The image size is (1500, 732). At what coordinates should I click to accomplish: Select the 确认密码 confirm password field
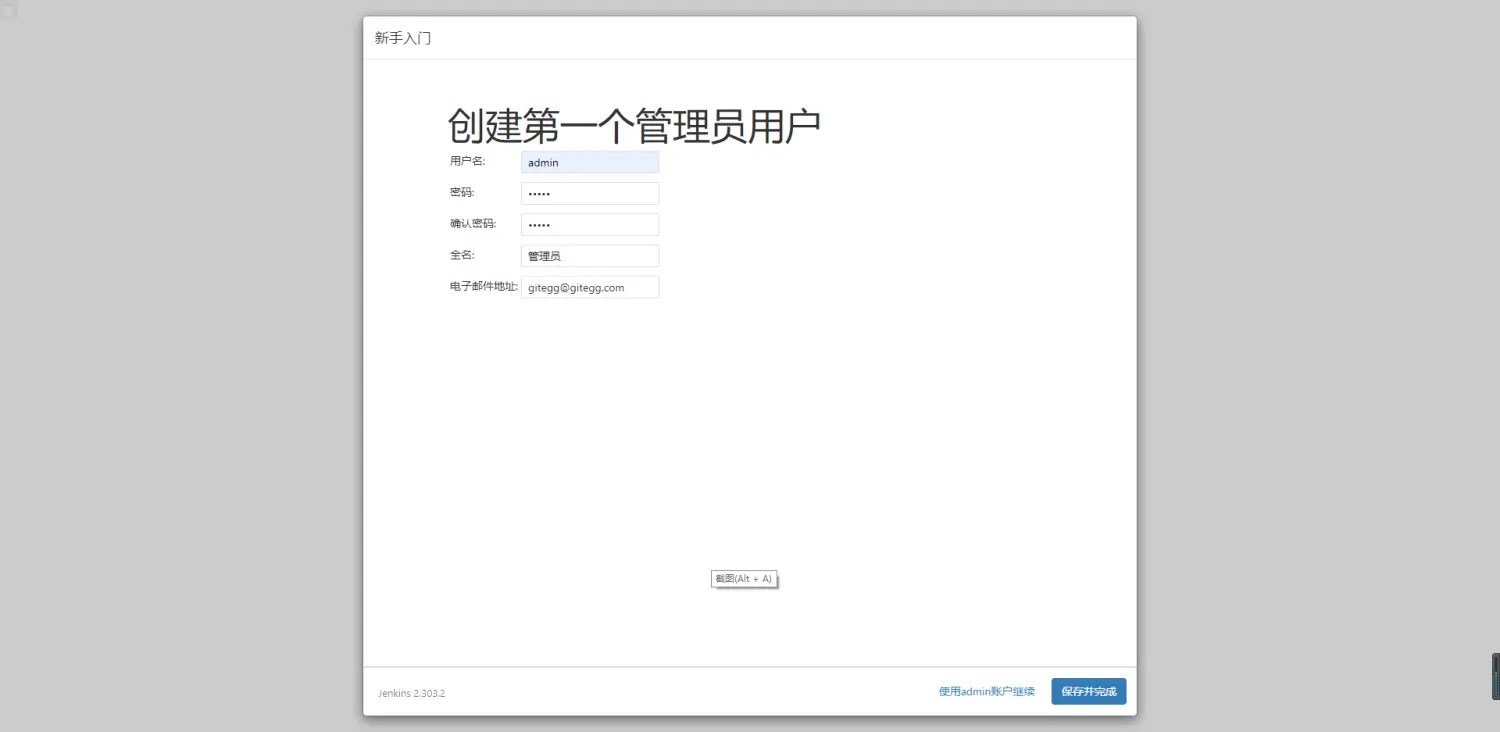590,224
